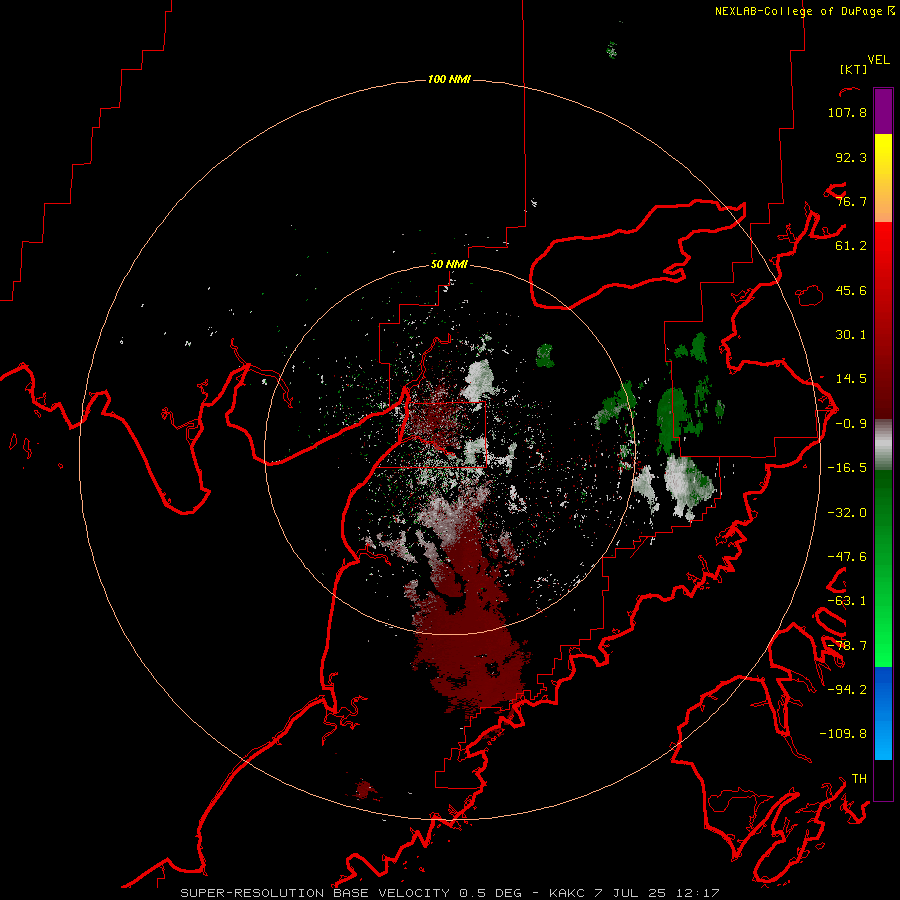Click the 30.1 legend value
This screenshot has width=900, height=900.
[851, 335]
